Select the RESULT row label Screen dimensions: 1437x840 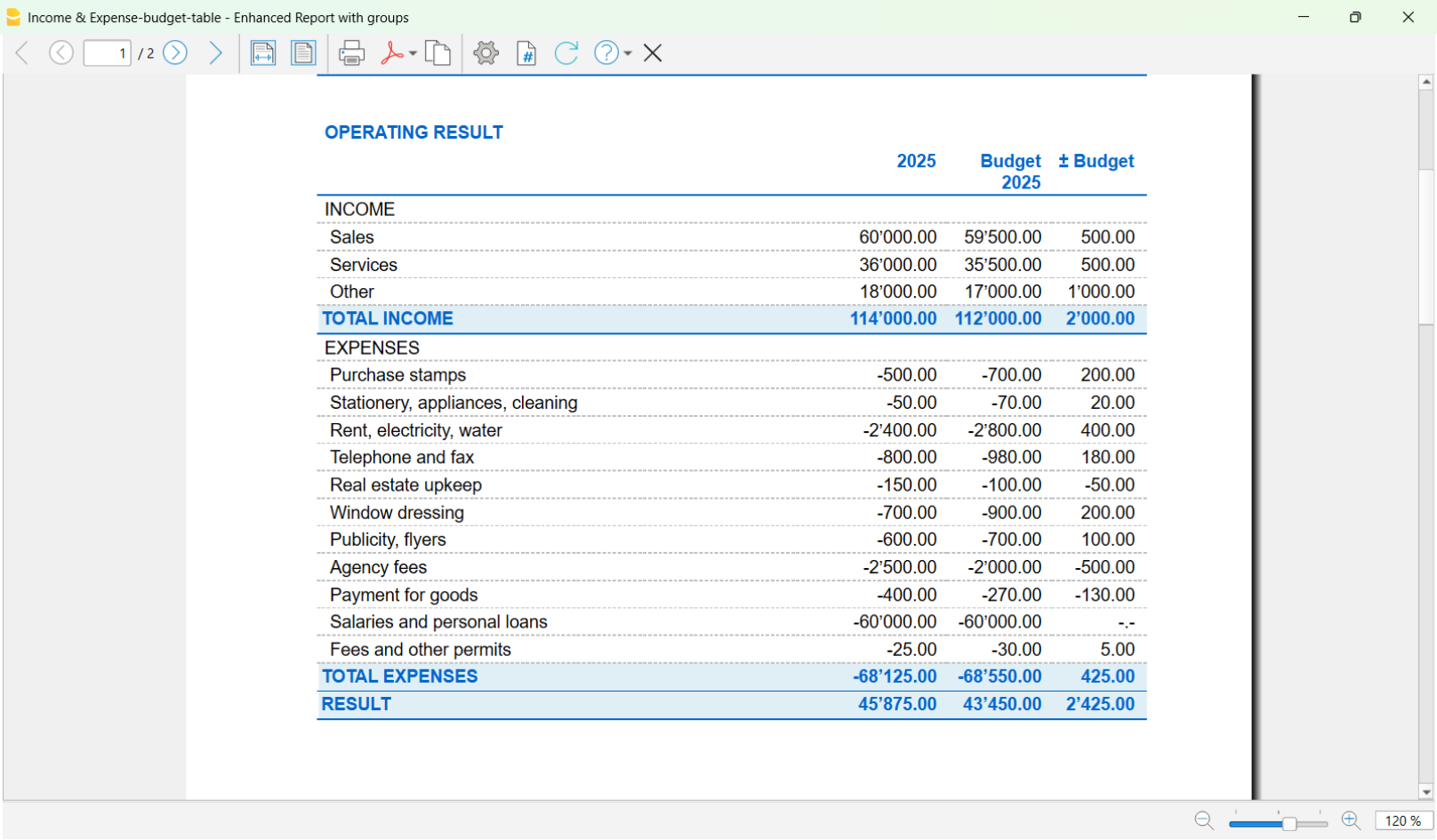point(357,704)
